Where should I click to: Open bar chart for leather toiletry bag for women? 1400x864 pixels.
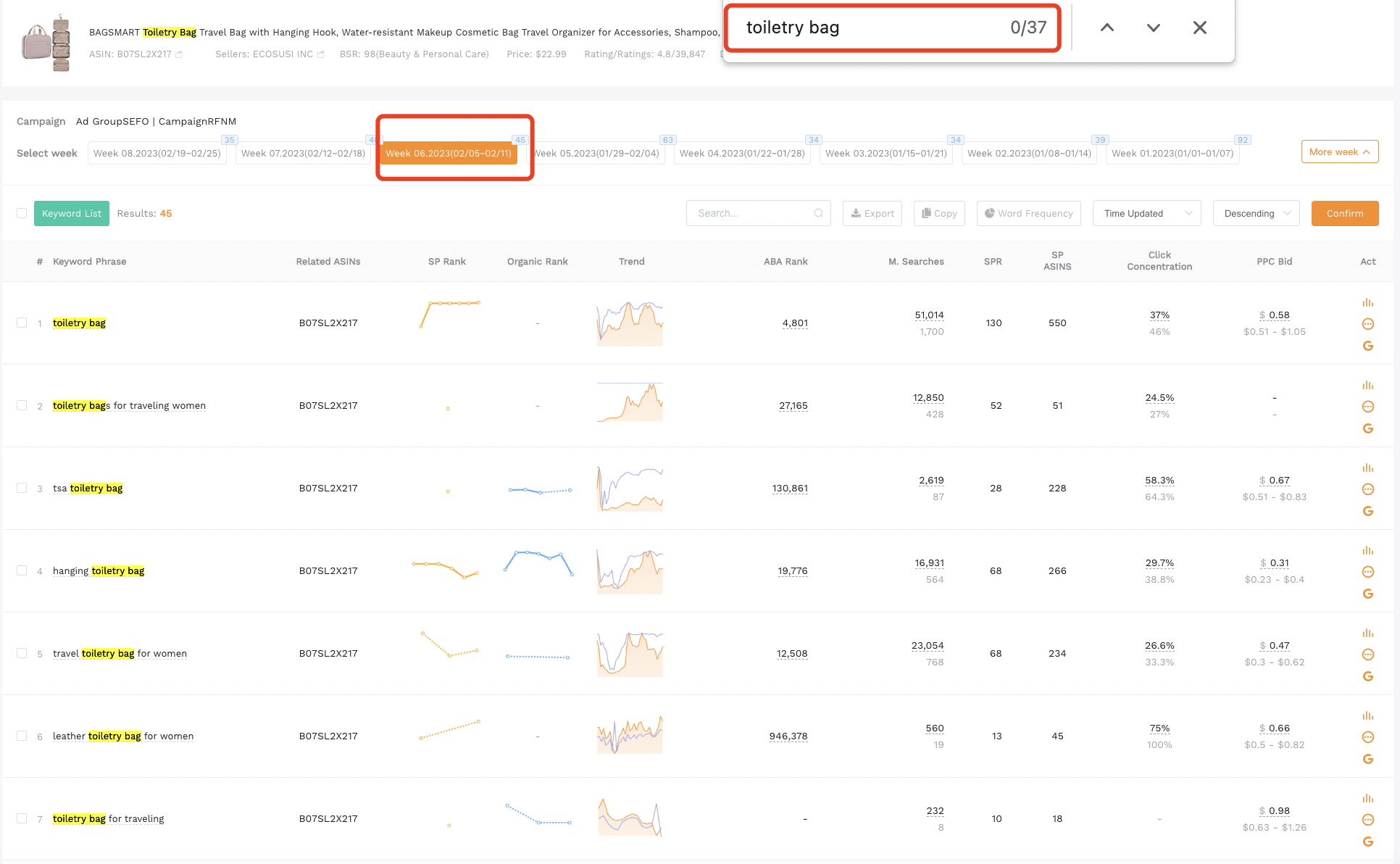1368,715
